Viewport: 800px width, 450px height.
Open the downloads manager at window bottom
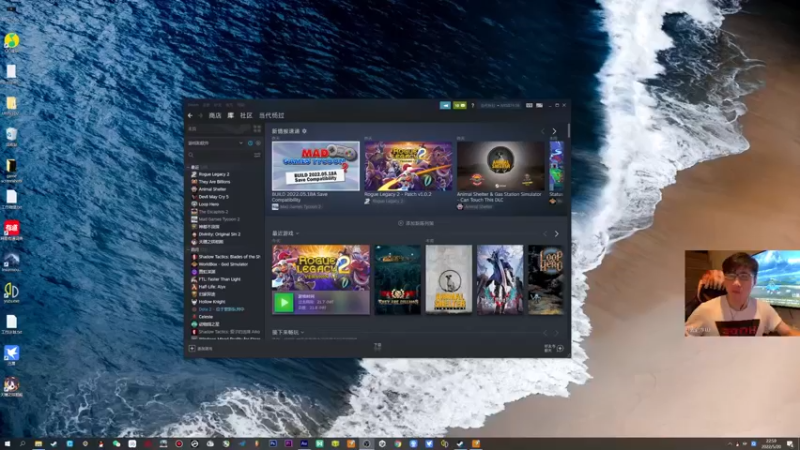[378, 347]
